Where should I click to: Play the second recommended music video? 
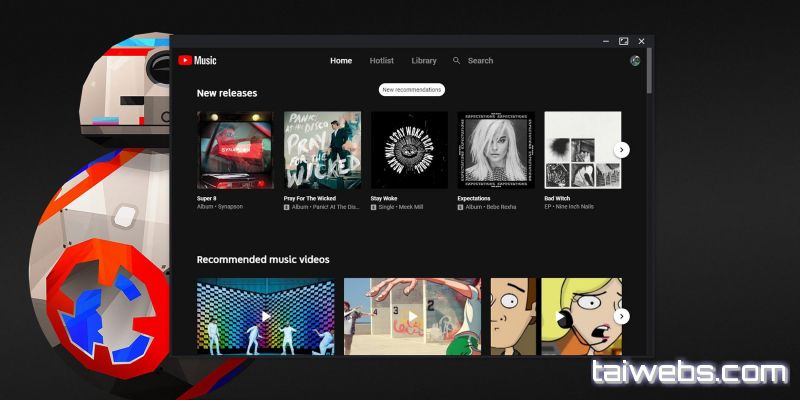pyautogui.click(x=412, y=316)
